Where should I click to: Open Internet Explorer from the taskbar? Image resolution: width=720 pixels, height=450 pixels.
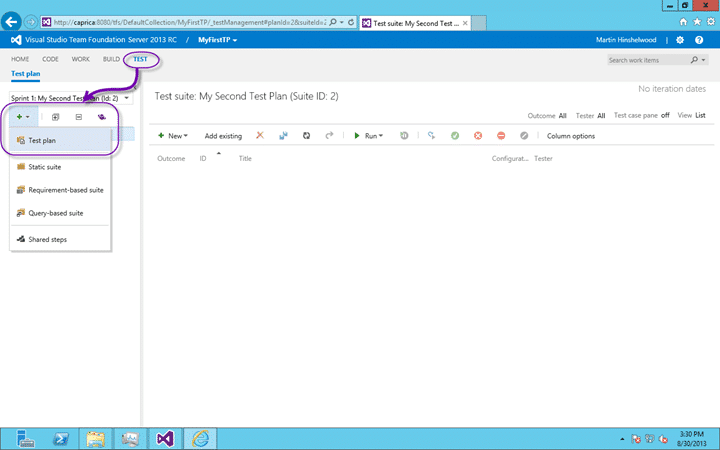pyautogui.click(x=200, y=439)
